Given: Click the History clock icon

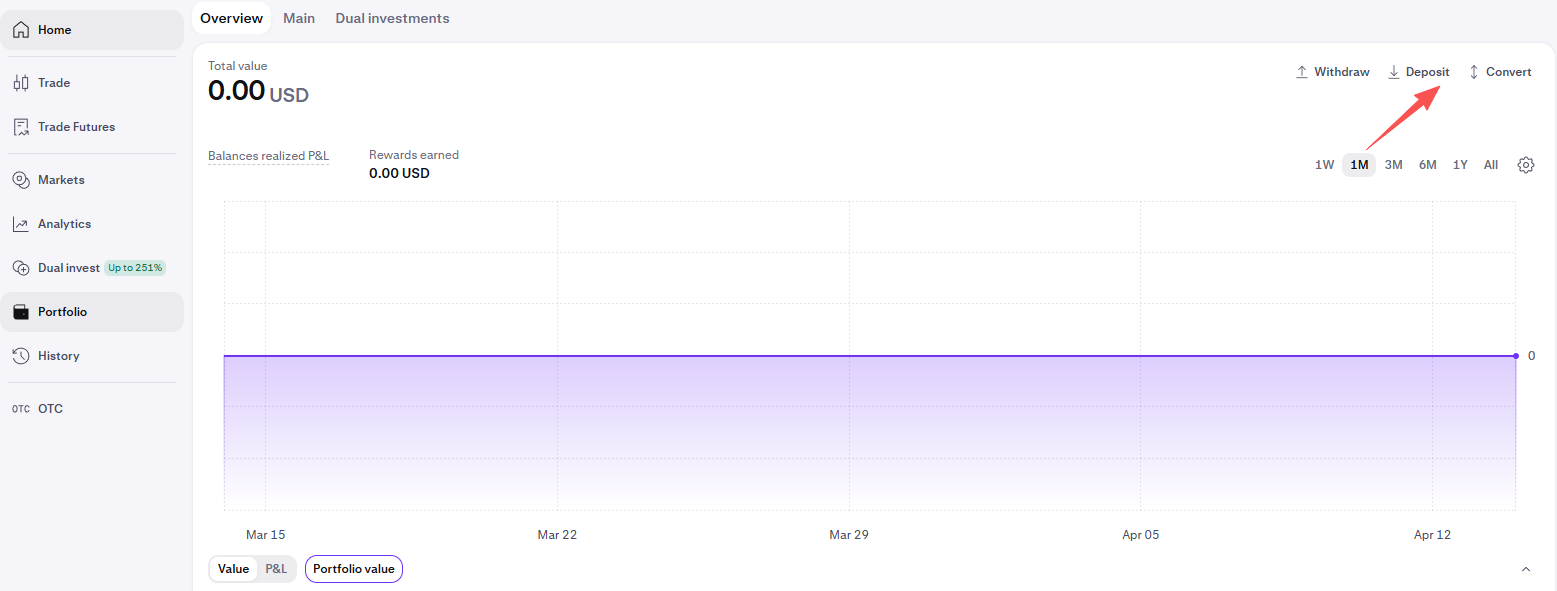Looking at the screenshot, I should click(x=20, y=355).
